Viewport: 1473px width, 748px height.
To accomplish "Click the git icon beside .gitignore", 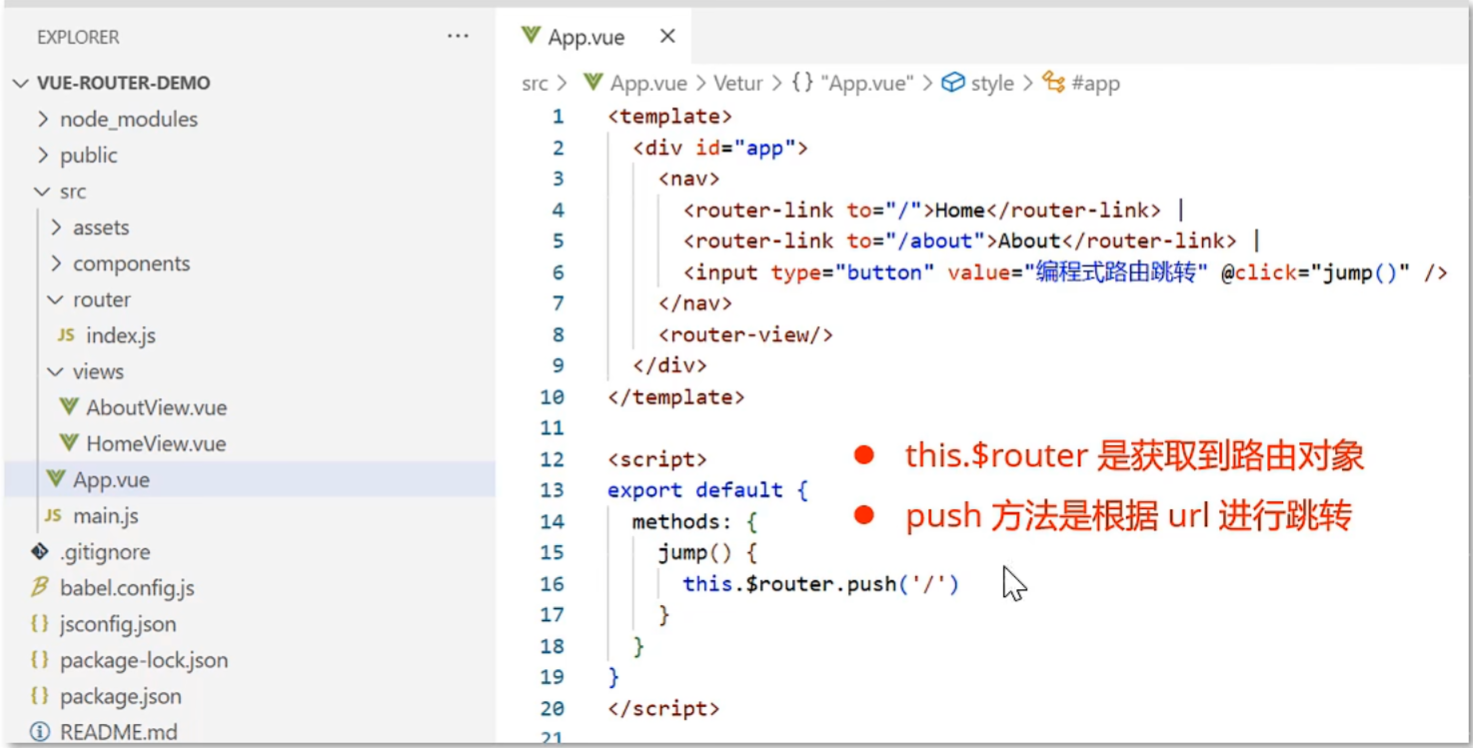I will pos(40,551).
